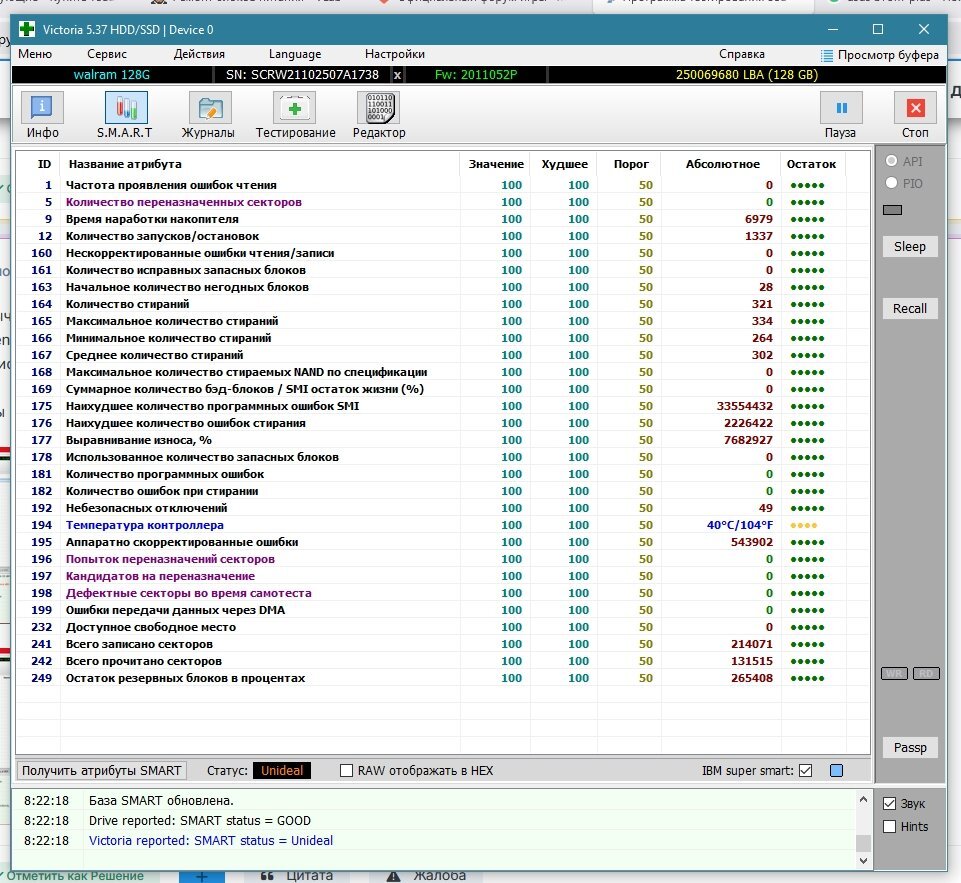Uncheck the IBM super smart checkbox
The width and height of the screenshot is (961, 883).
pos(805,771)
